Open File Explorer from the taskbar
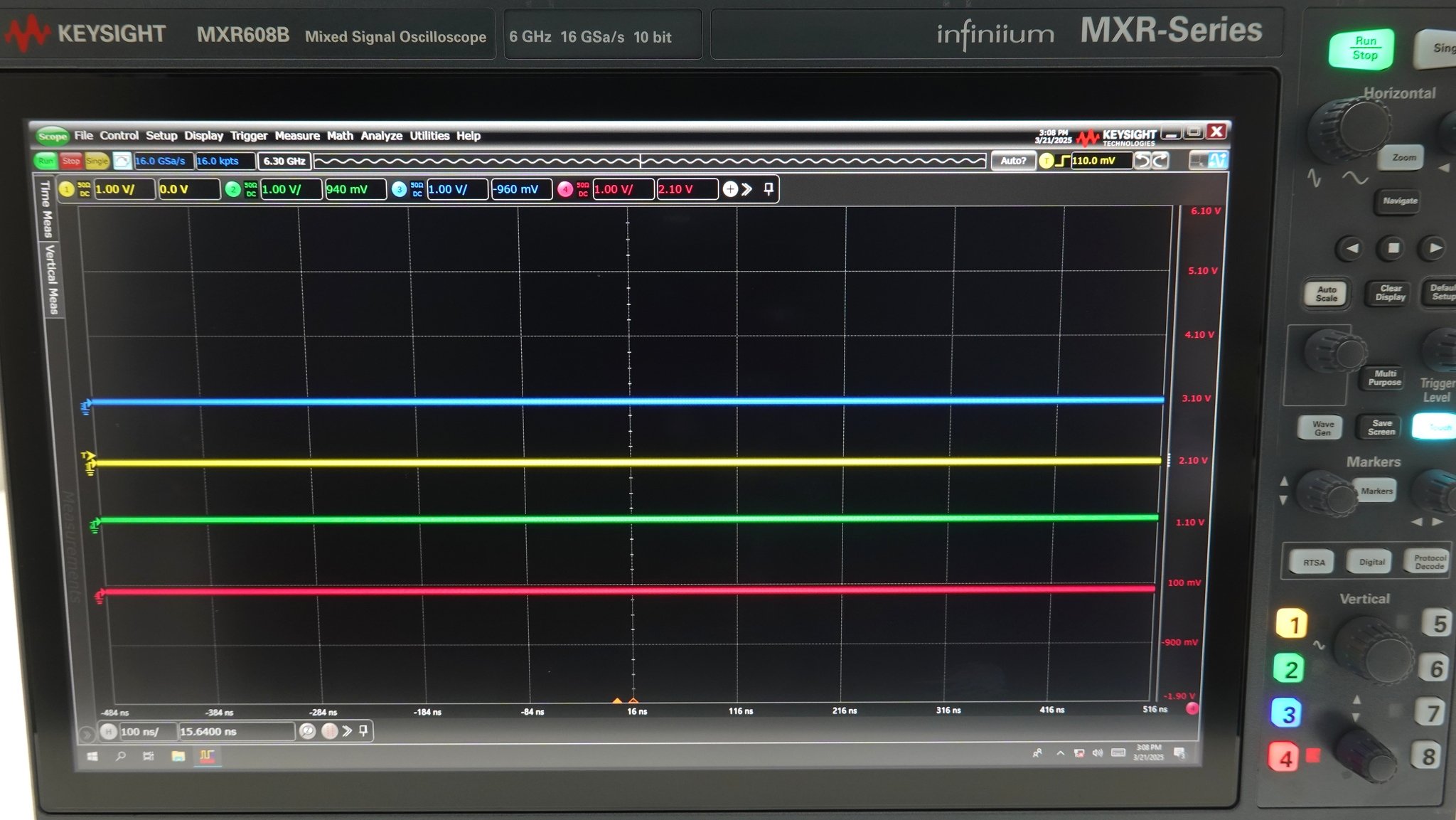 pos(178,757)
